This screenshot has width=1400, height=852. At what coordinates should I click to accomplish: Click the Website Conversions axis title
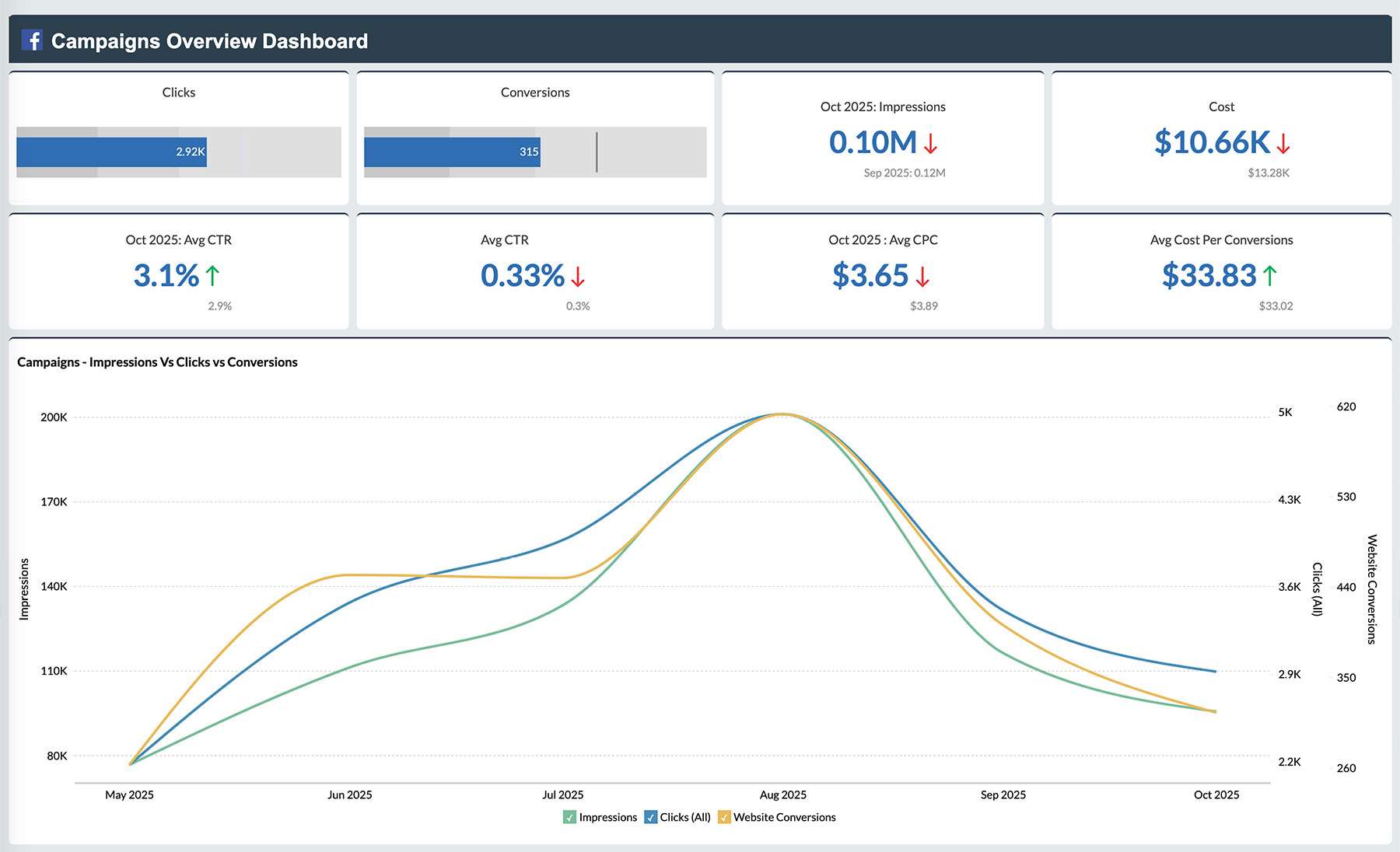(x=1372, y=588)
